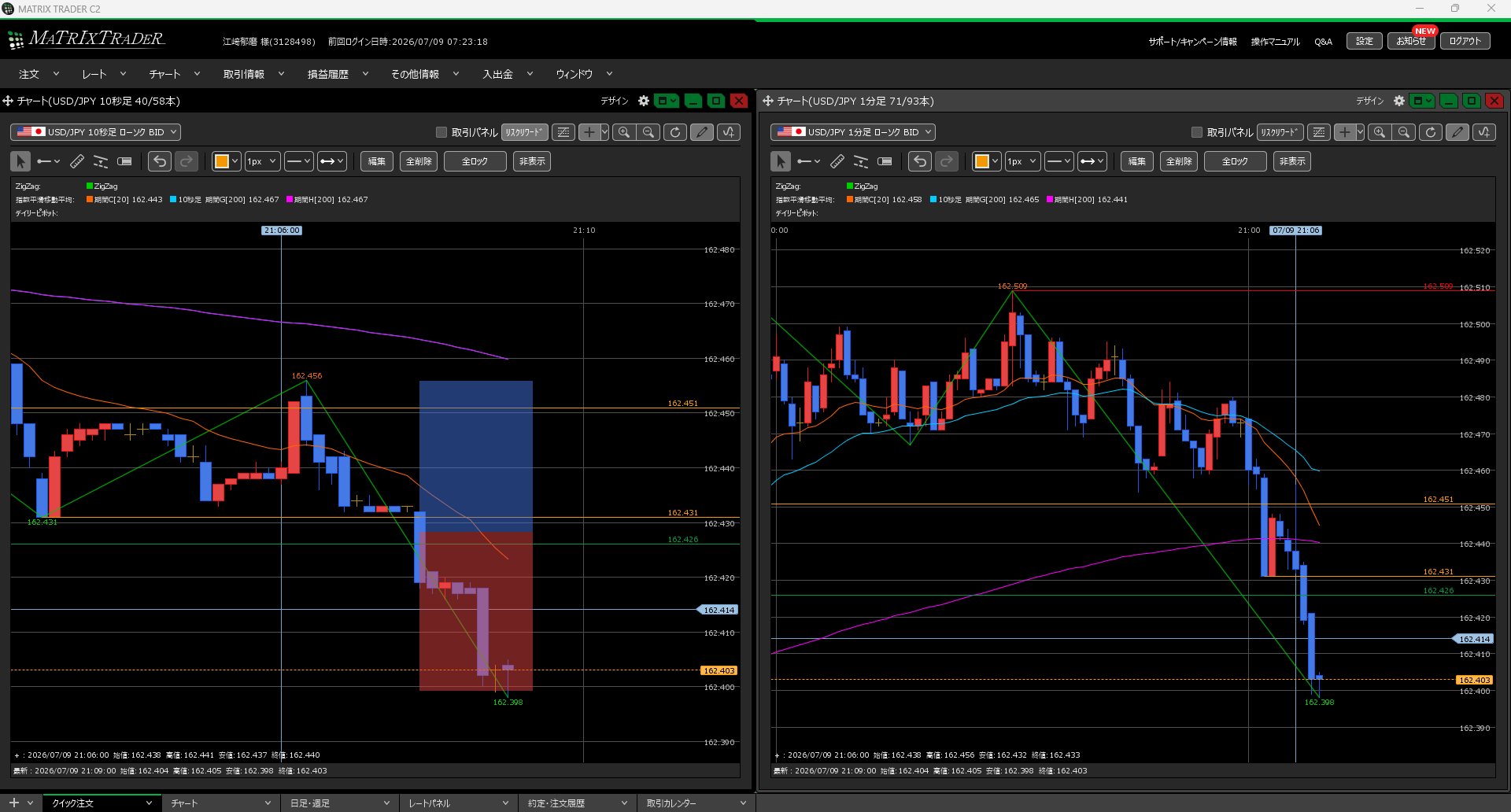The width and height of the screenshot is (1511, 812).
Task: Open chart line settings icon in 10秒足 chart
Action: pos(563,132)
